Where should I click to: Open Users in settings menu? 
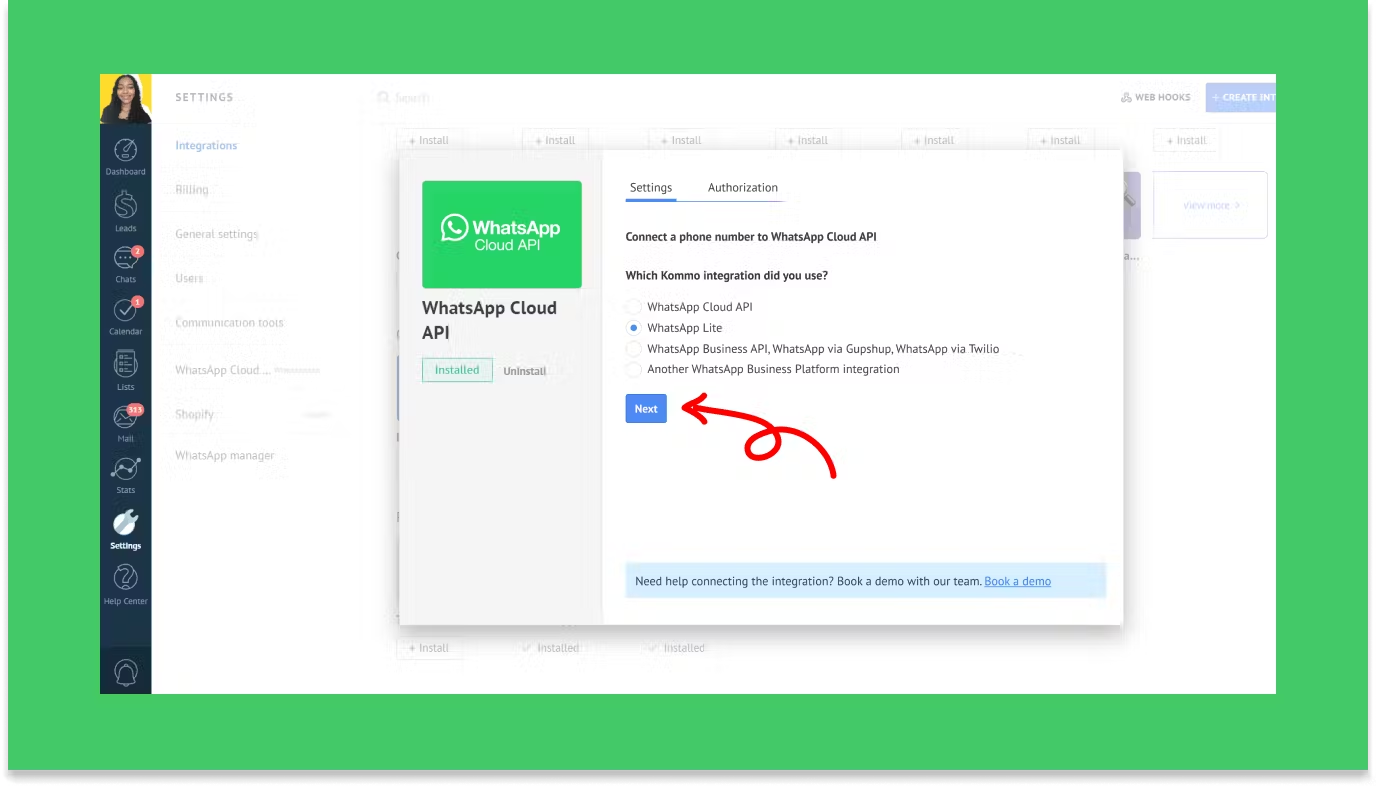click(x=189, y=278)
